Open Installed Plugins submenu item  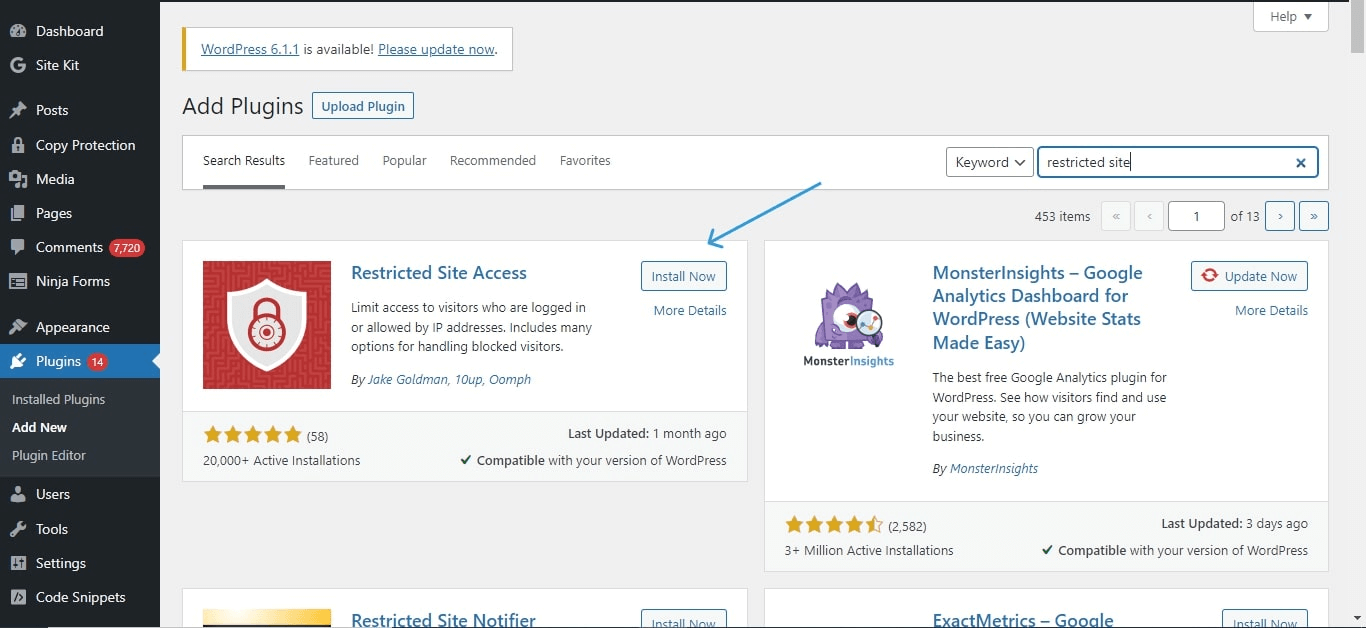[x=58, y=399]
